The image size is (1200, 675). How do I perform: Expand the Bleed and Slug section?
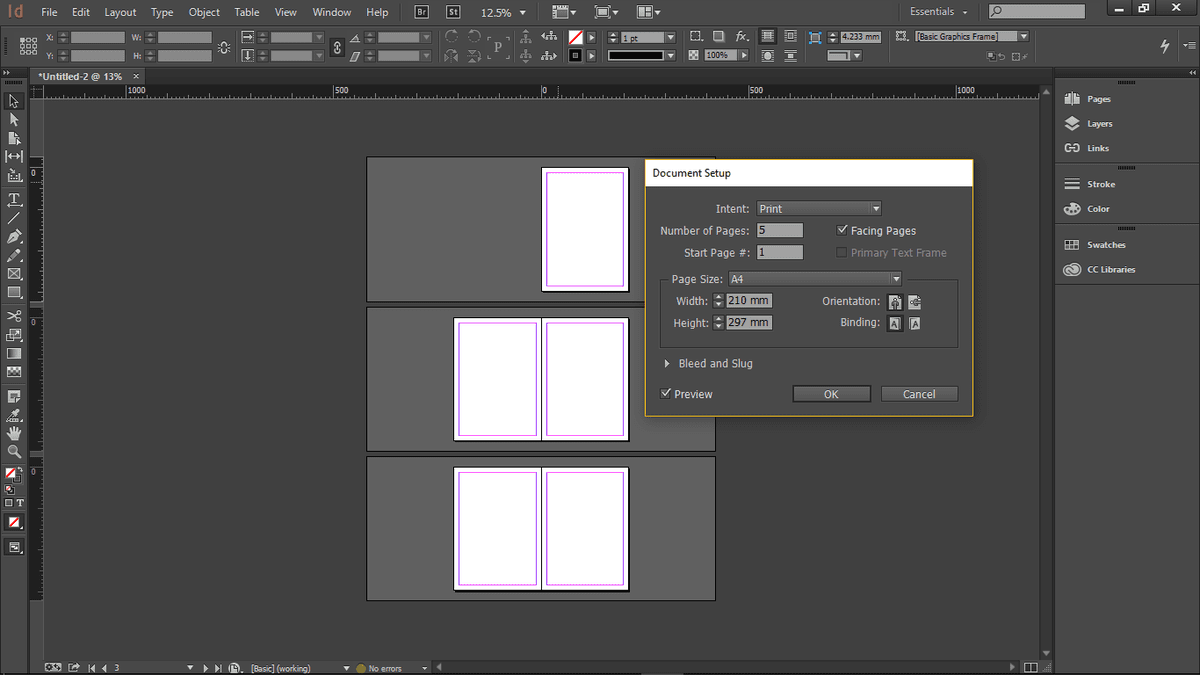(x=668, y=364)
